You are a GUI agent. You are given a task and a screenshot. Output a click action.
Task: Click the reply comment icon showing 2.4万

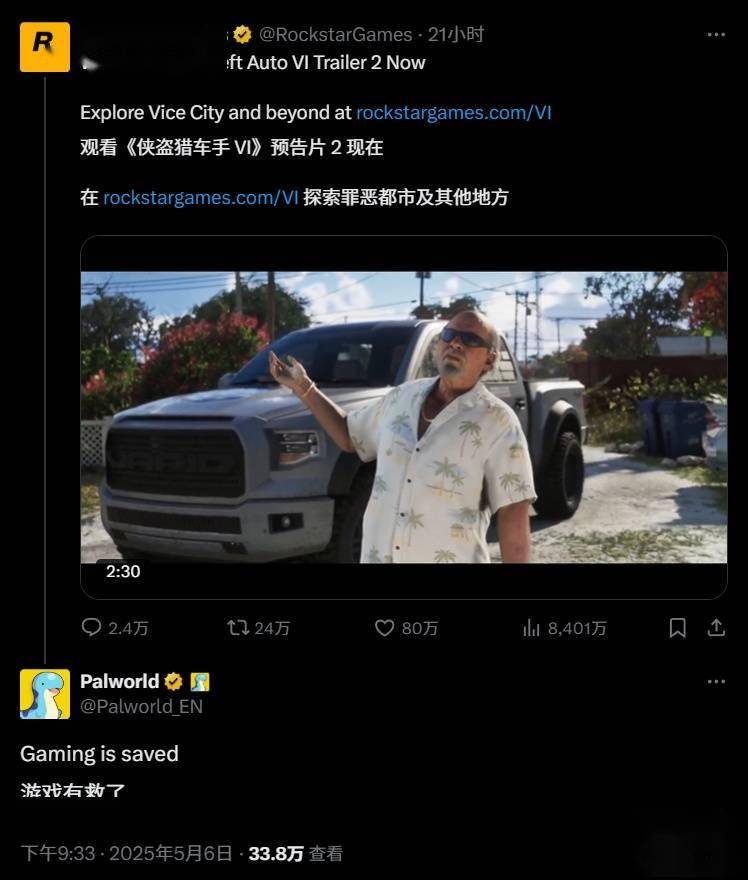click(91, 627)
